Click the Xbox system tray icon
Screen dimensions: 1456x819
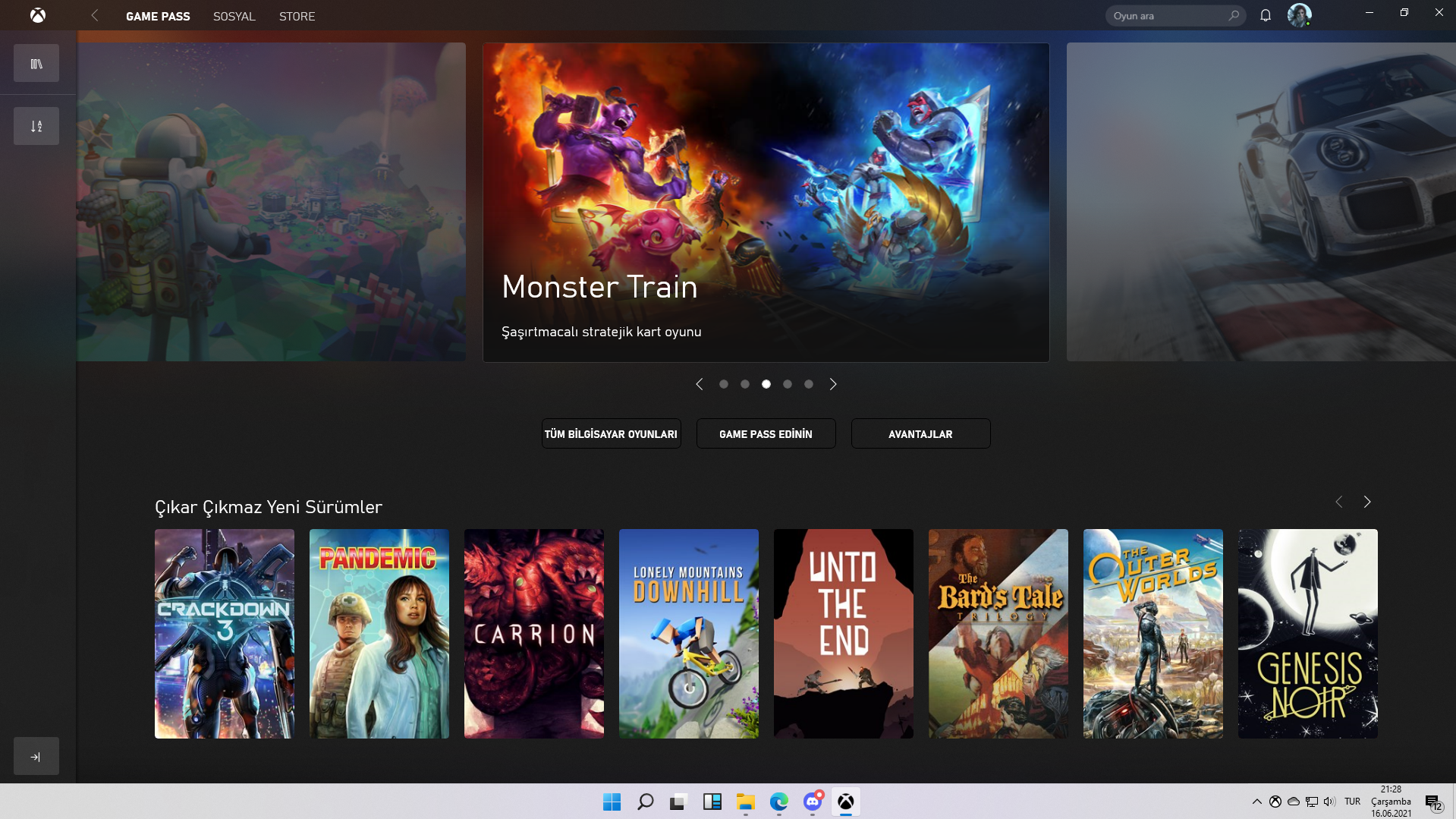[x=1275, y=802]
